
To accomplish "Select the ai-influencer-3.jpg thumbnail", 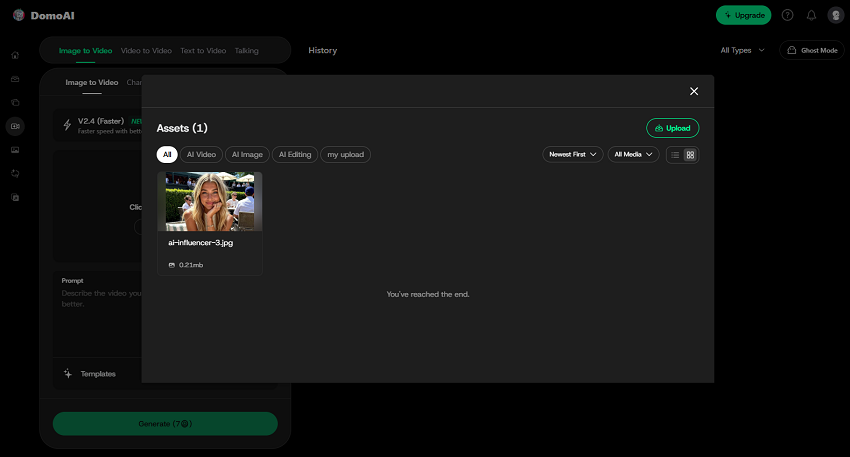I will 210,202.
